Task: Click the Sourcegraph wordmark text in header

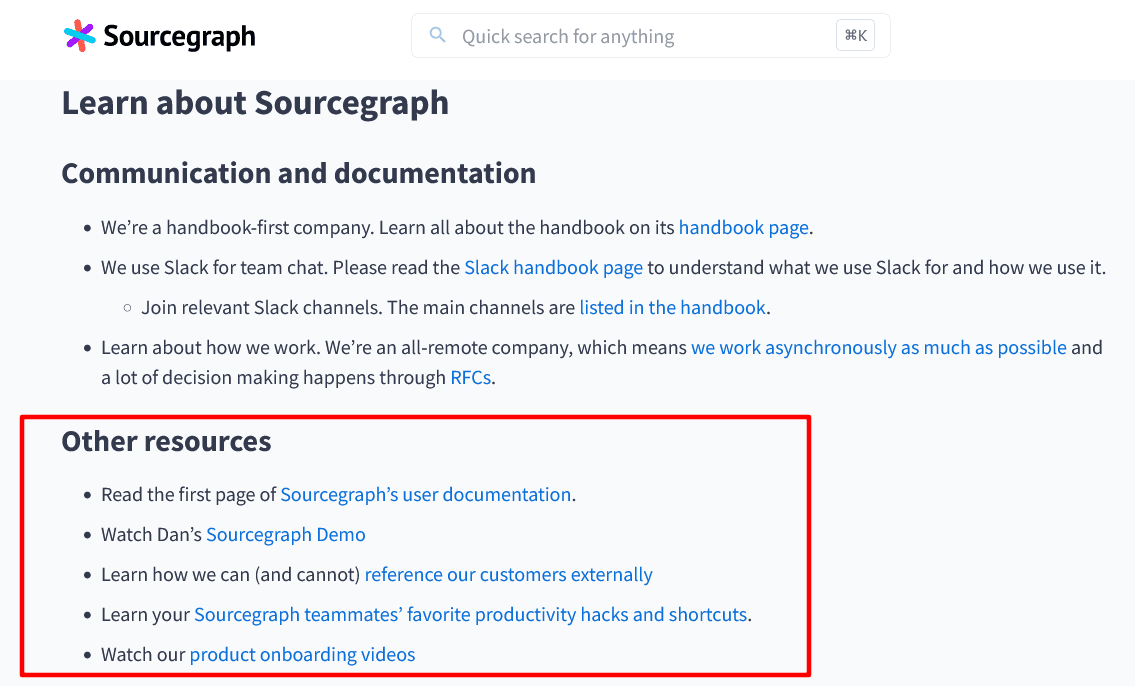Action: (180, 38)
